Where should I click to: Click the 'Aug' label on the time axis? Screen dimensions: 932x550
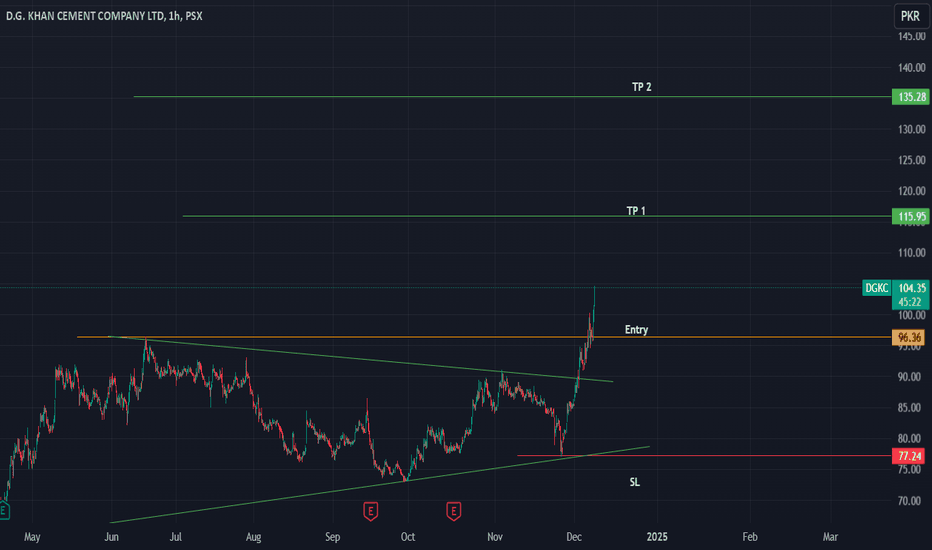click(253, 537)
